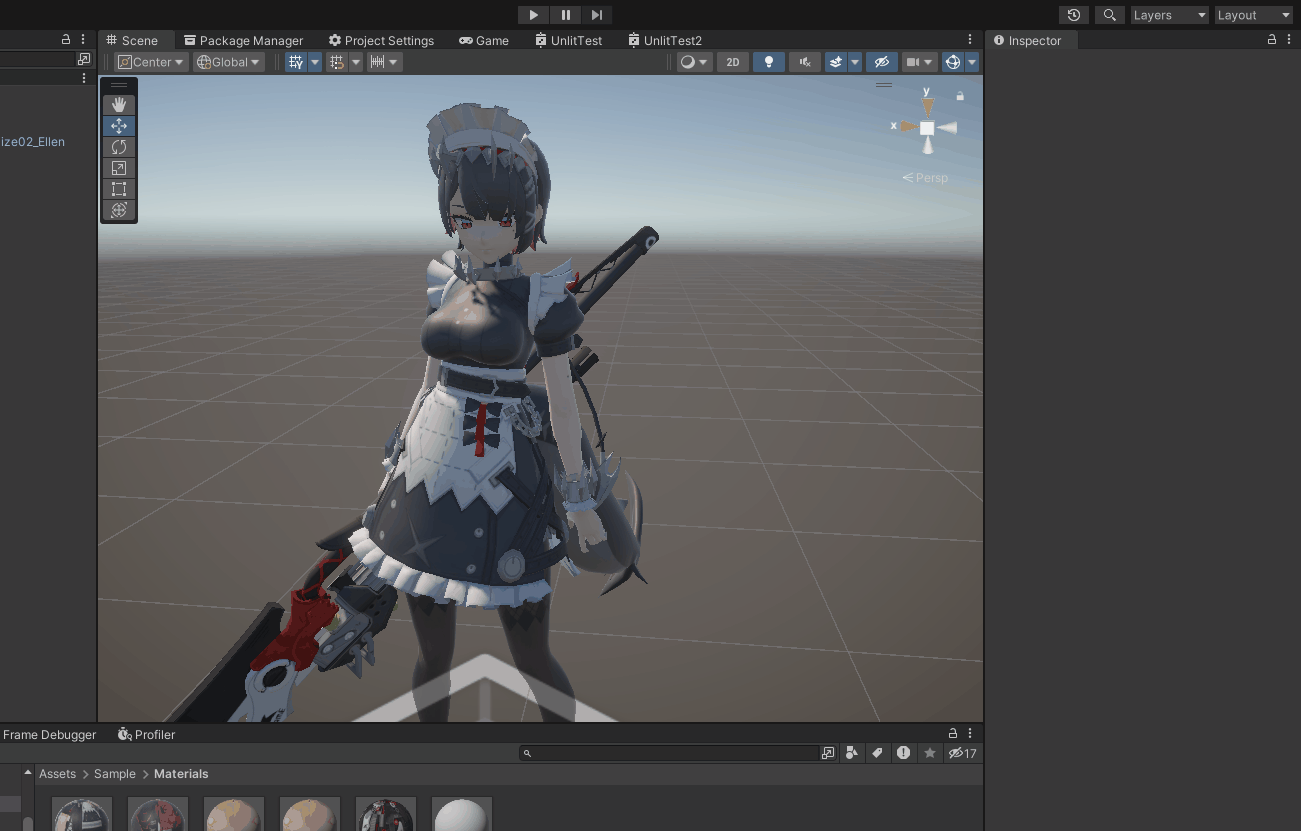Image resolution: width=1301 pixels, height=831 pixels.
Task: Open Inspector more options menu
Action: [1289, 40]
